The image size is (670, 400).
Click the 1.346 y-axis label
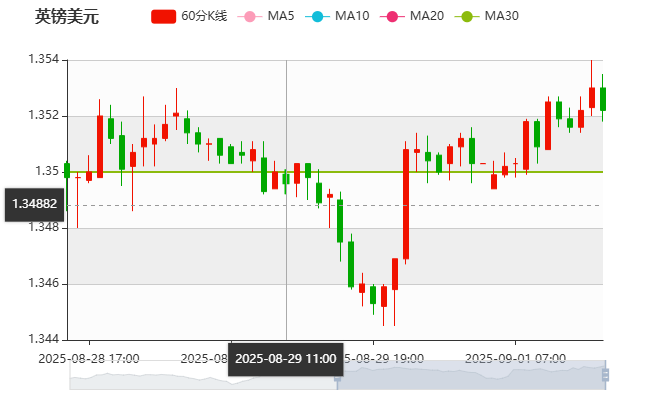pos(47,284)
